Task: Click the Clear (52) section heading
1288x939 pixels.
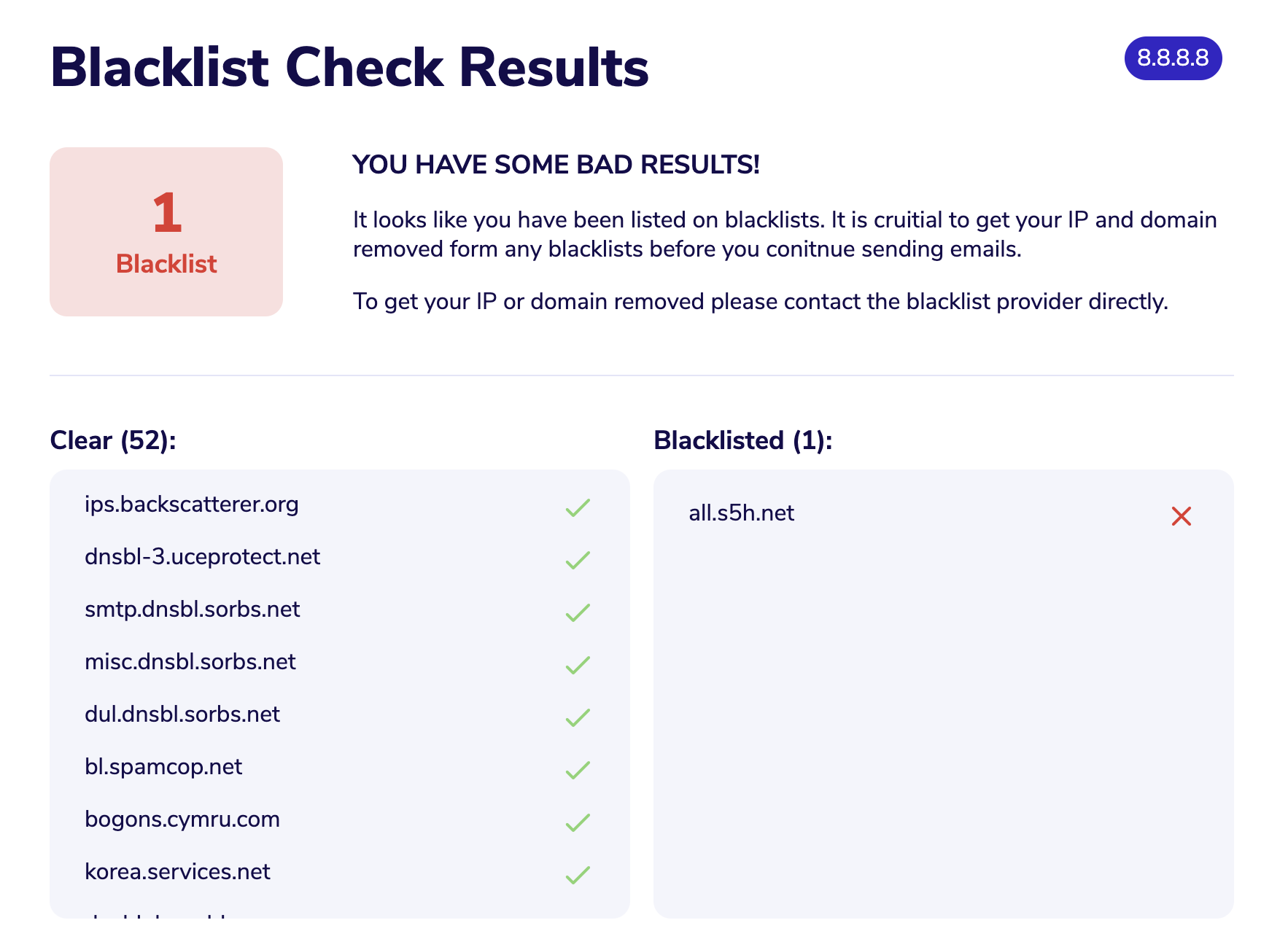Action: click(x=113, y=440)
